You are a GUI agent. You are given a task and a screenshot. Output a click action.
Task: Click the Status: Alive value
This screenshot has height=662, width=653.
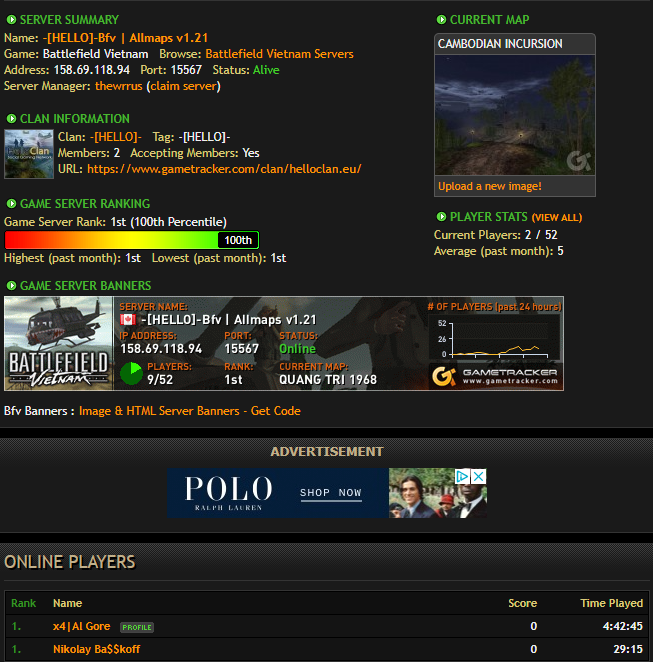266,70
